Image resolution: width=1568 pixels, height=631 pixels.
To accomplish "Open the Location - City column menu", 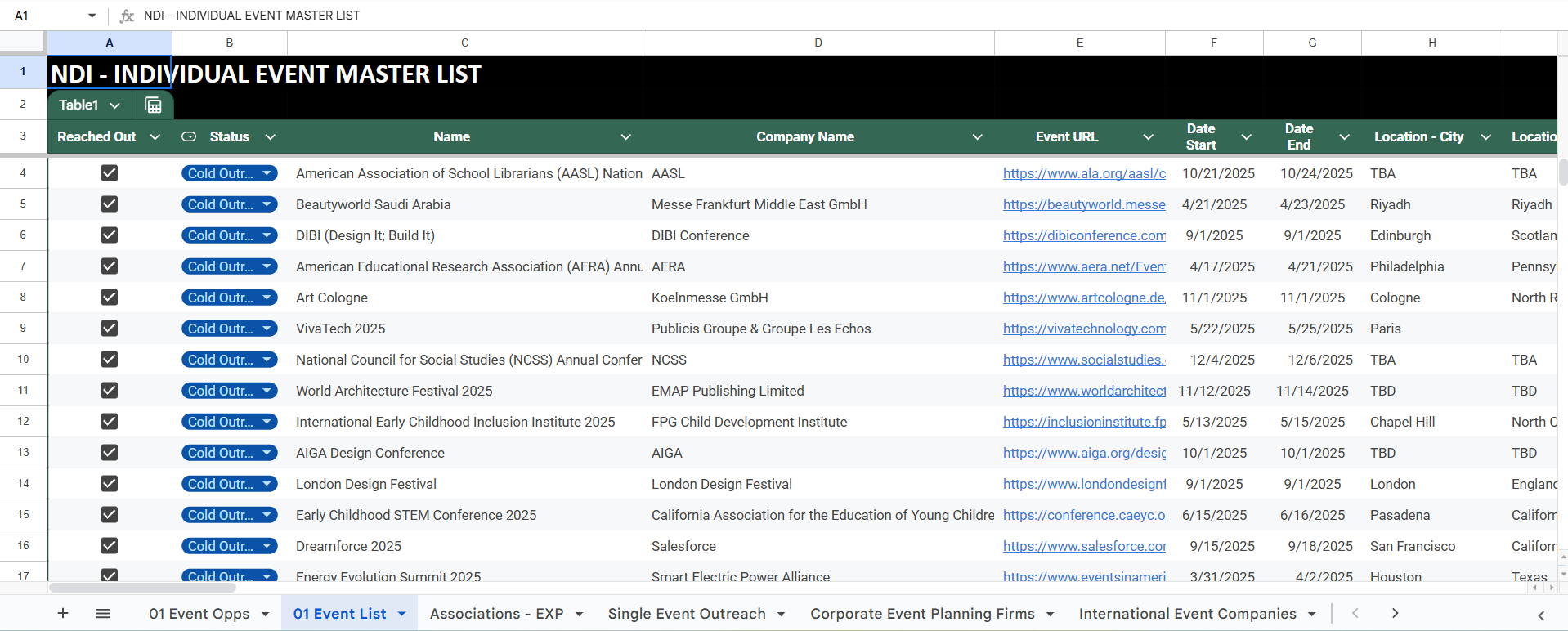I will point(1486,137).
